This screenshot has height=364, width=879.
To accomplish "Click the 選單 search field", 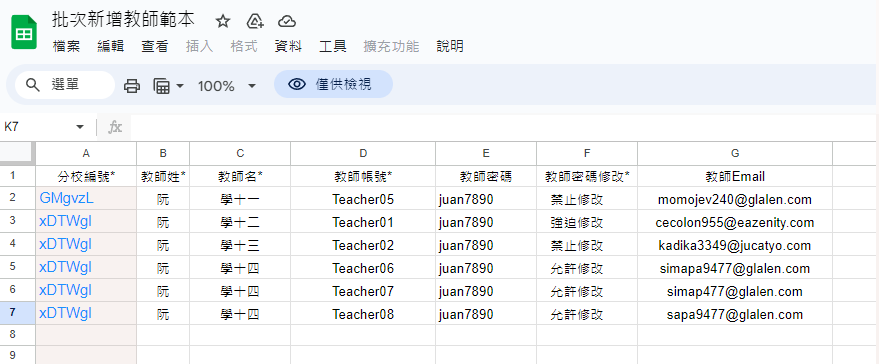I will click(65, 85).
